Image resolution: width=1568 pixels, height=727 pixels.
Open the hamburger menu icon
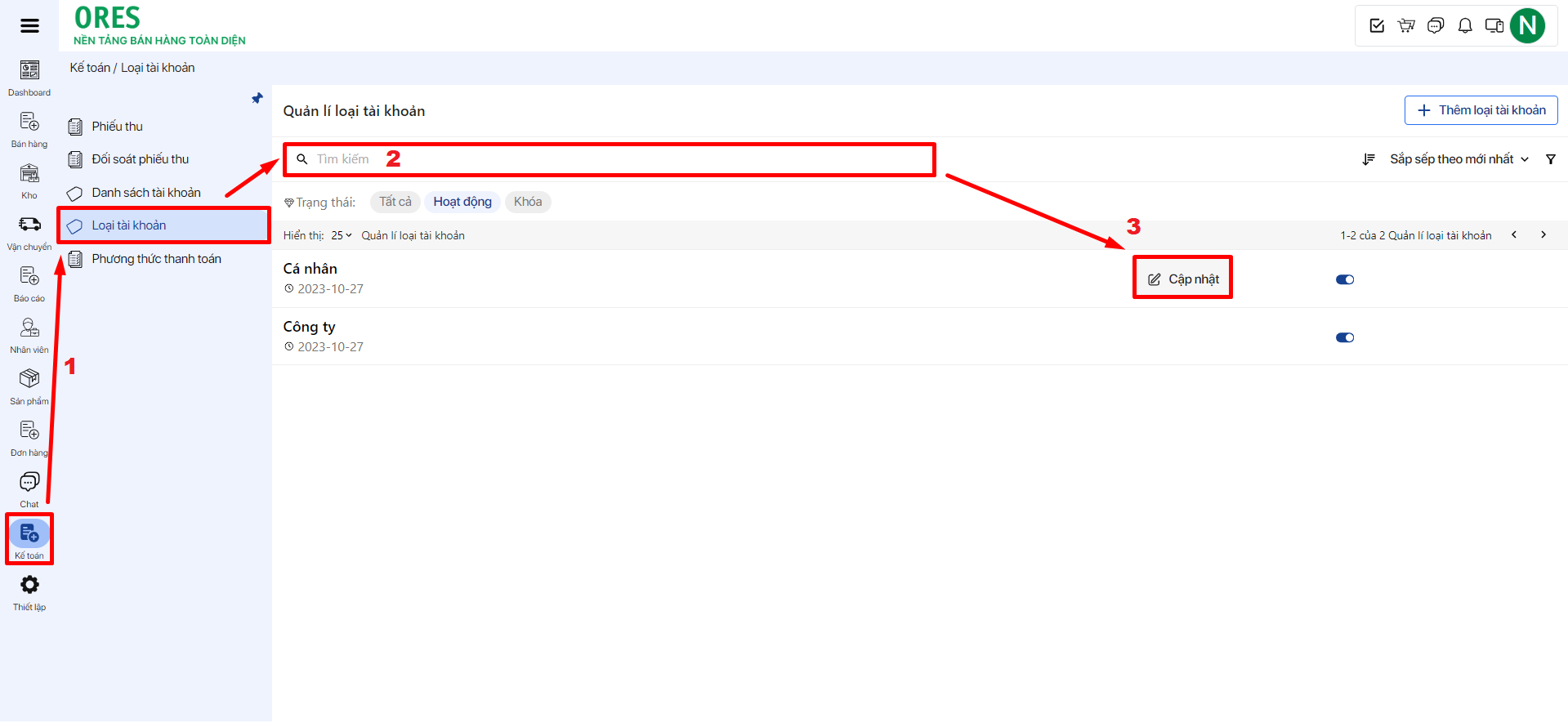point(29,26)
